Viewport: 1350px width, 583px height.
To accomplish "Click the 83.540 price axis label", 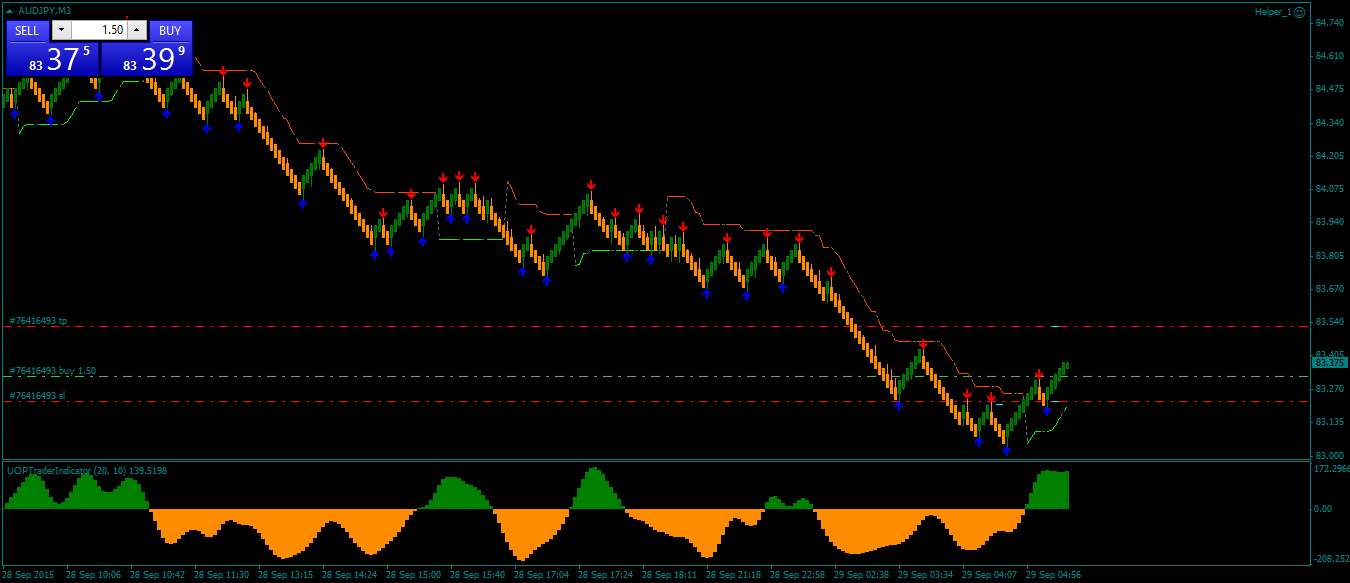I will pos(1330,322).
